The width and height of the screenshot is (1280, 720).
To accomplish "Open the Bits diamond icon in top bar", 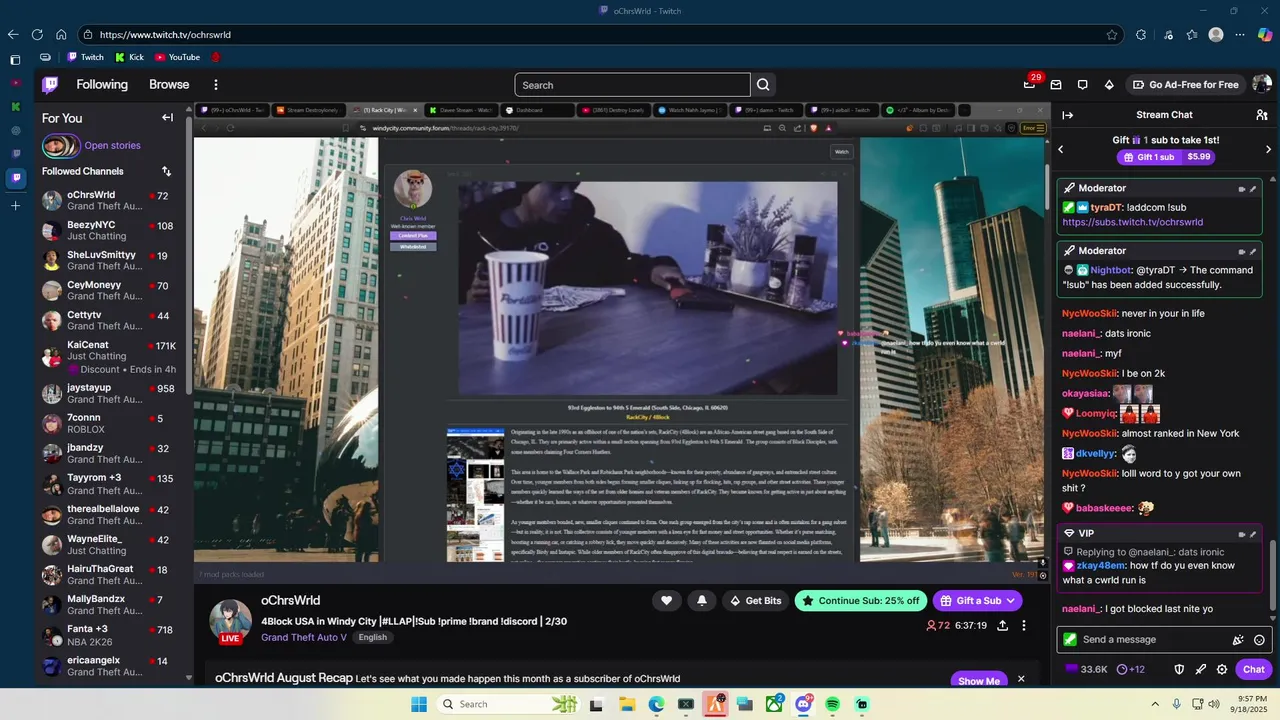I will pyautogui.click(x=1108, y=85).
